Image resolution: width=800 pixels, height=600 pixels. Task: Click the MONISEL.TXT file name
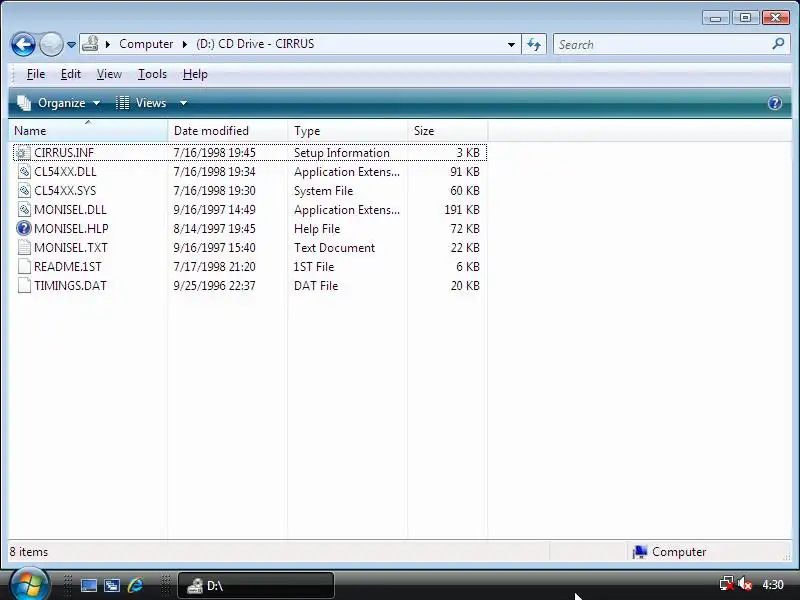[x=71, y=247]
